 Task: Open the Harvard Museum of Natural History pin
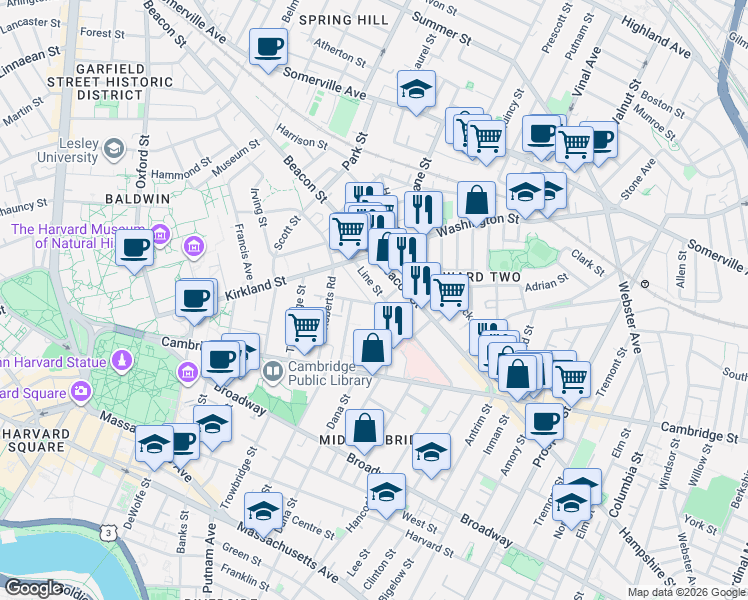[160, 234]
